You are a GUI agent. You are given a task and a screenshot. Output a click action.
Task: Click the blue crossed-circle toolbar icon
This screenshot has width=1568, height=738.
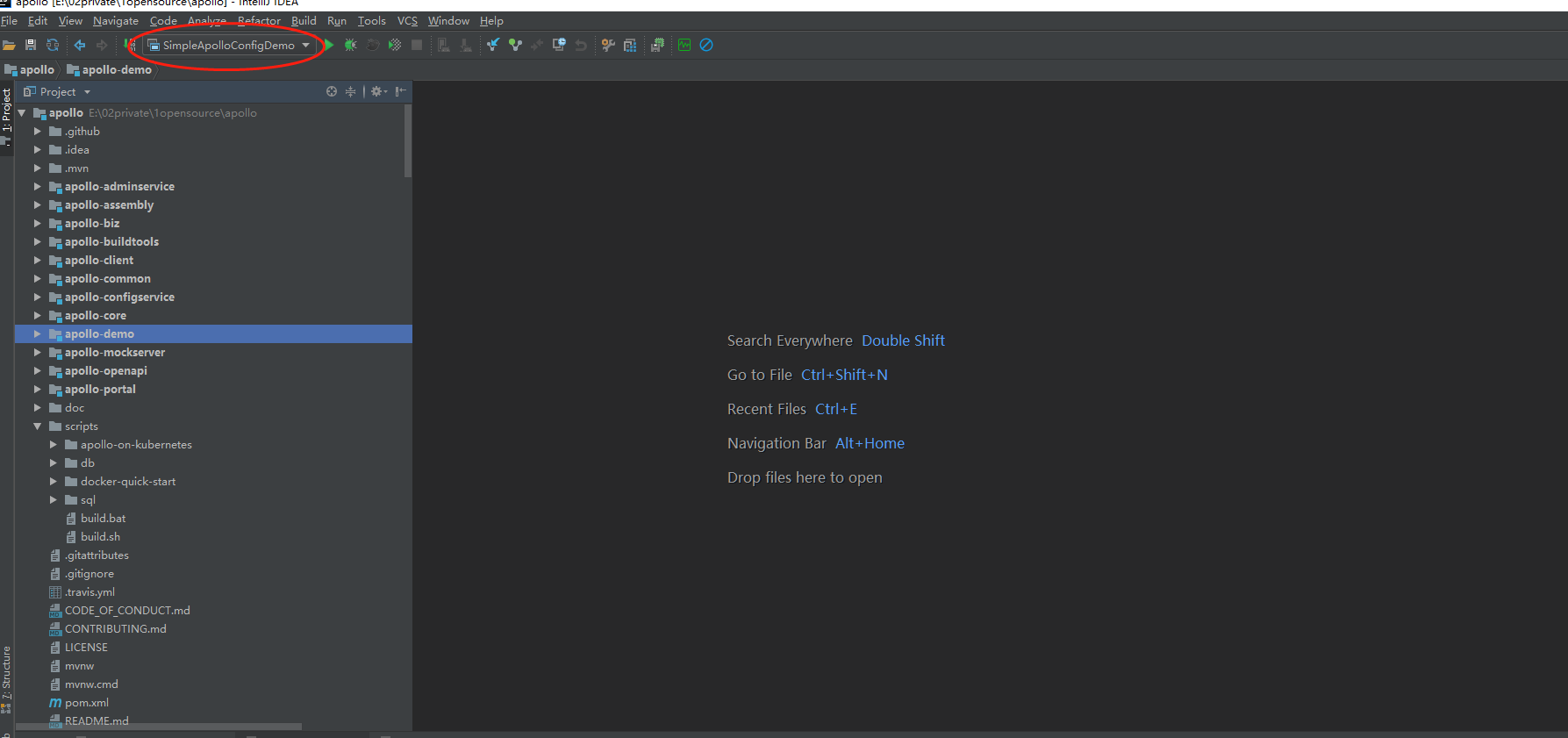(x=706, y=45)
